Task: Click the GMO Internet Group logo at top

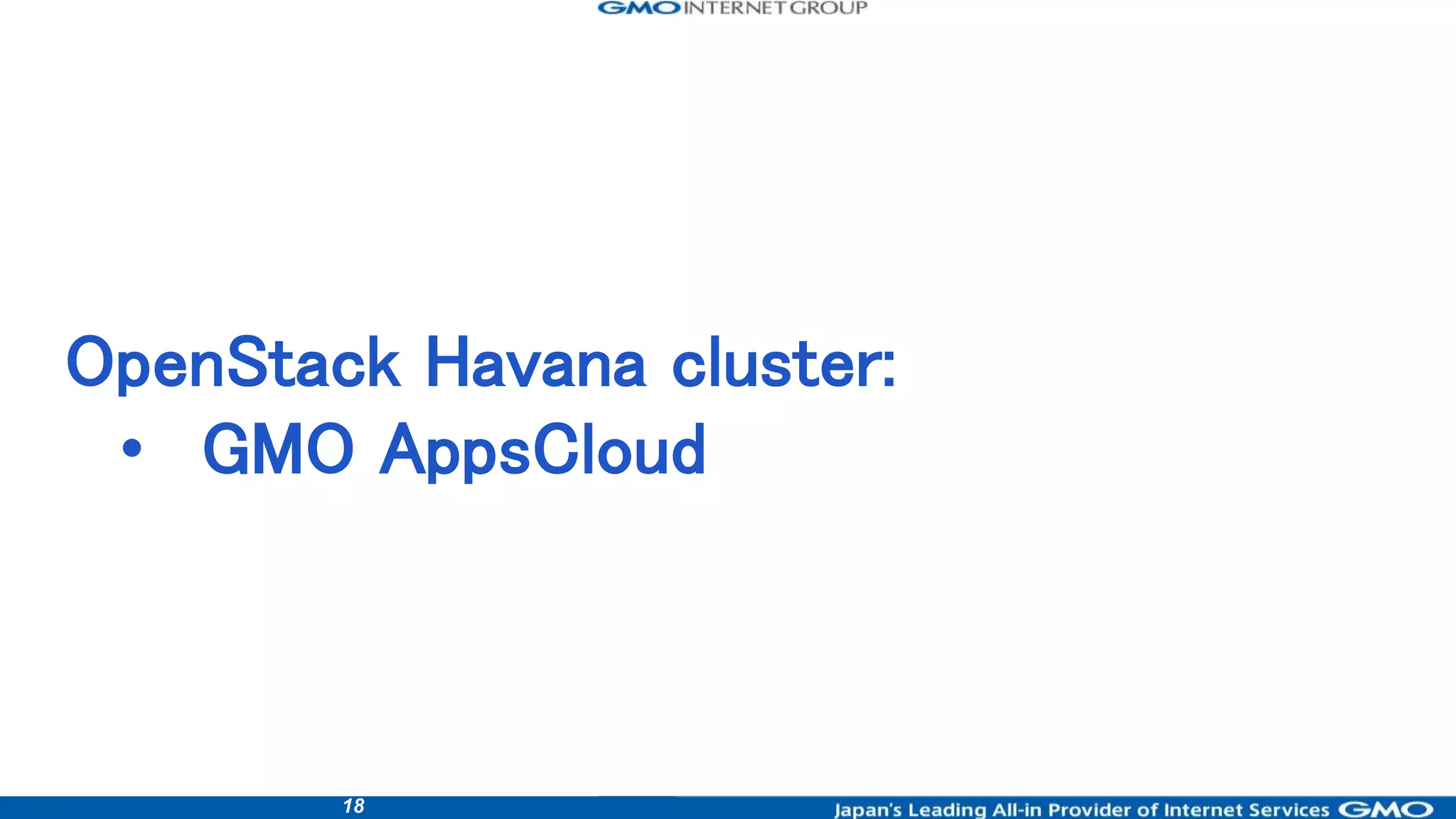Action: [x=732, y=9]
